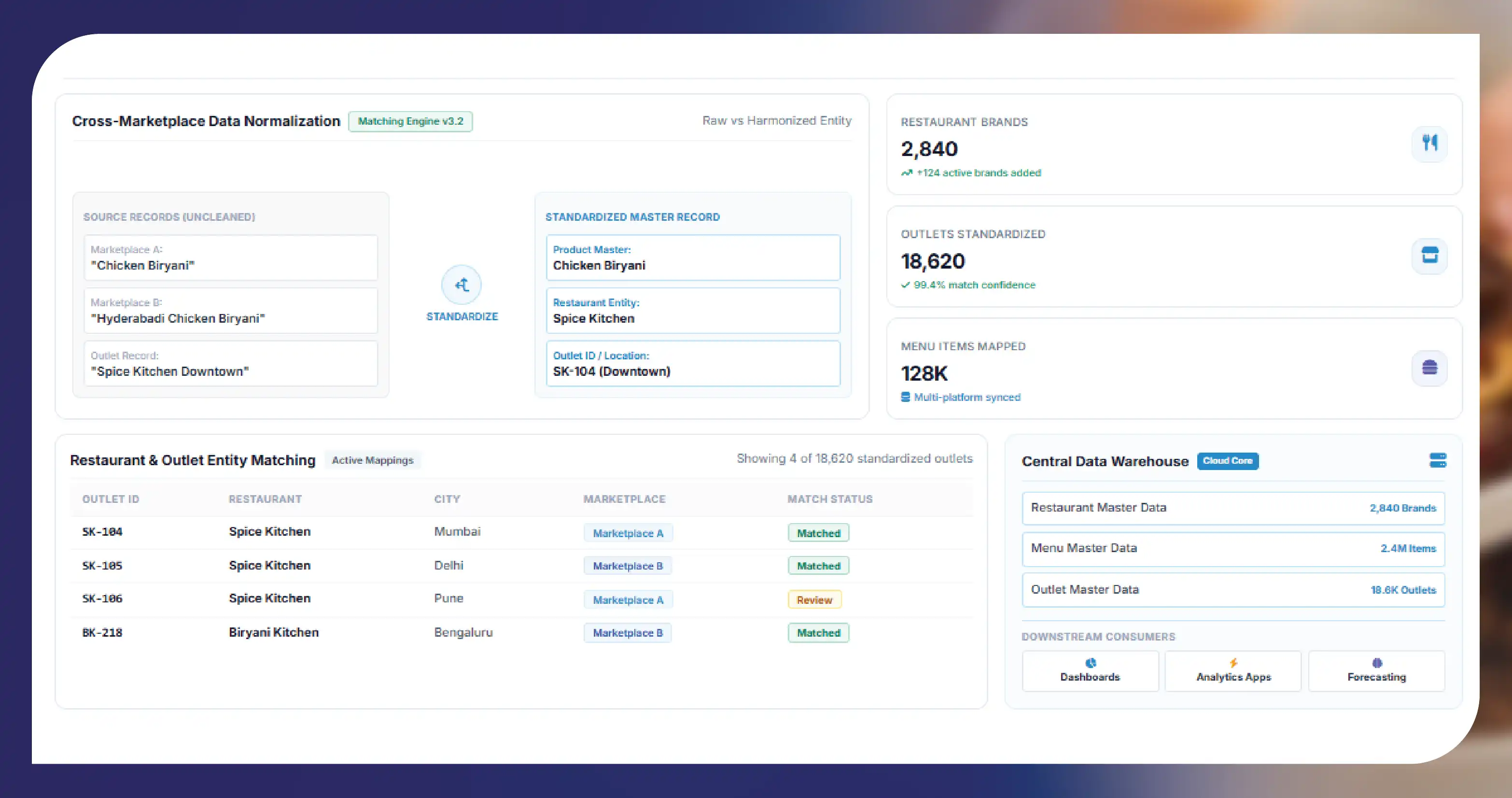Click Restaurant Entity Spice Kitchen field
This screenshot has height=798, width=1512.
[693, 311]
